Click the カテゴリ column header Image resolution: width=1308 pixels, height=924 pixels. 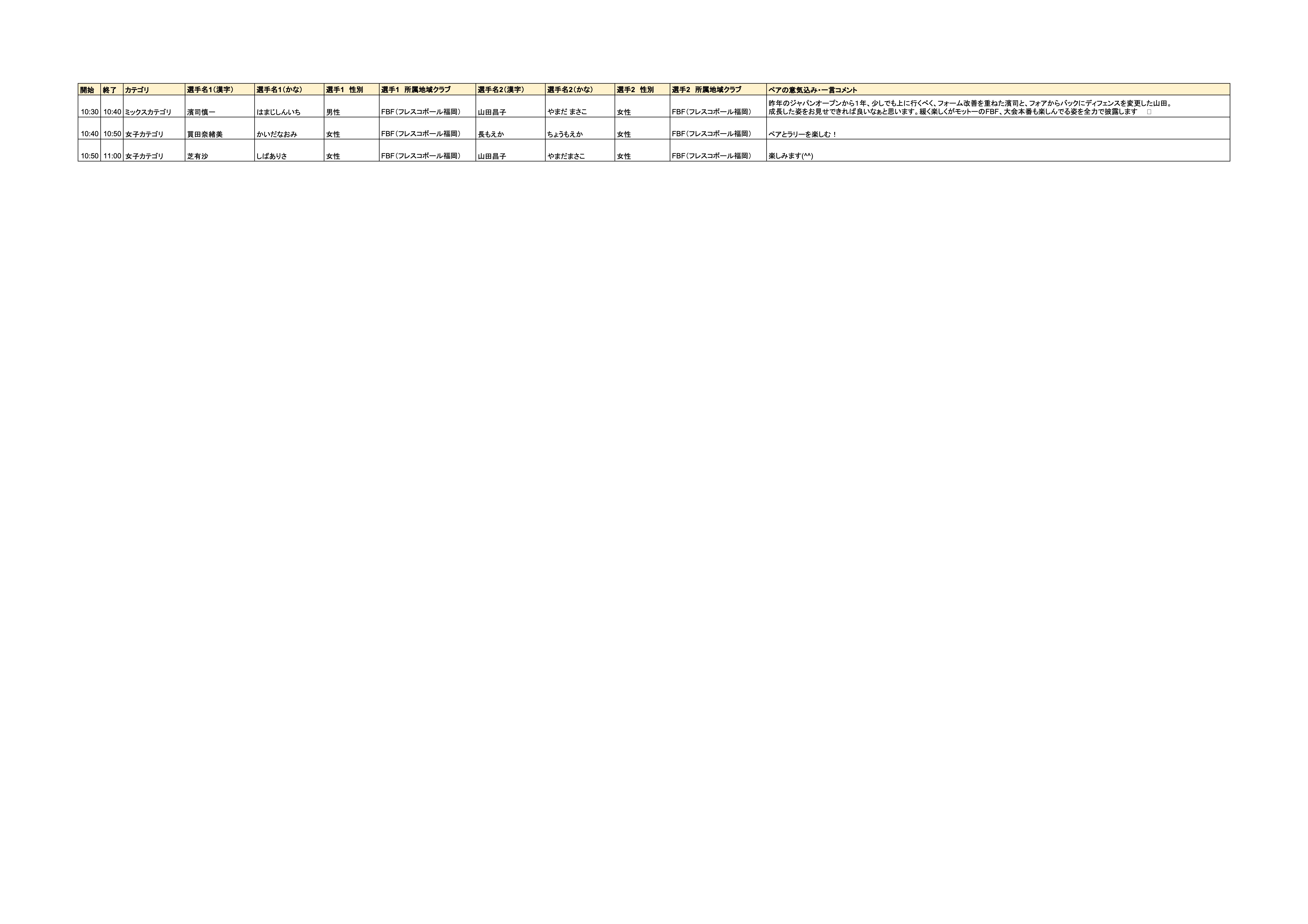click(137, 90)
